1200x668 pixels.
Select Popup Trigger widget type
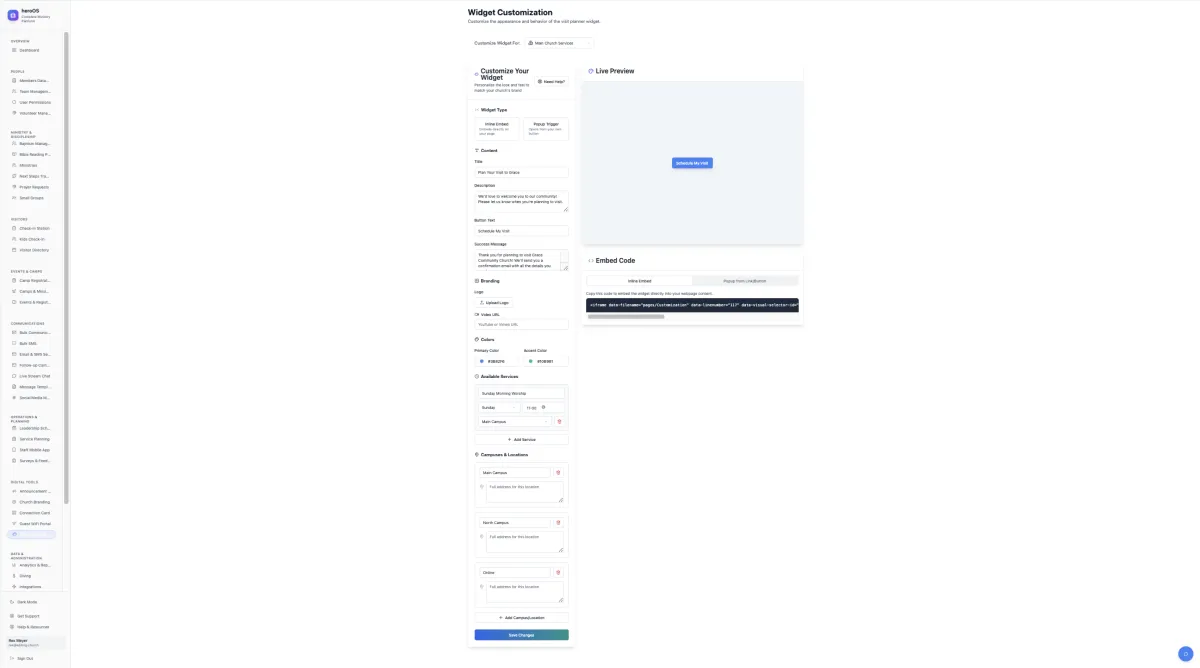coord(545,128)
